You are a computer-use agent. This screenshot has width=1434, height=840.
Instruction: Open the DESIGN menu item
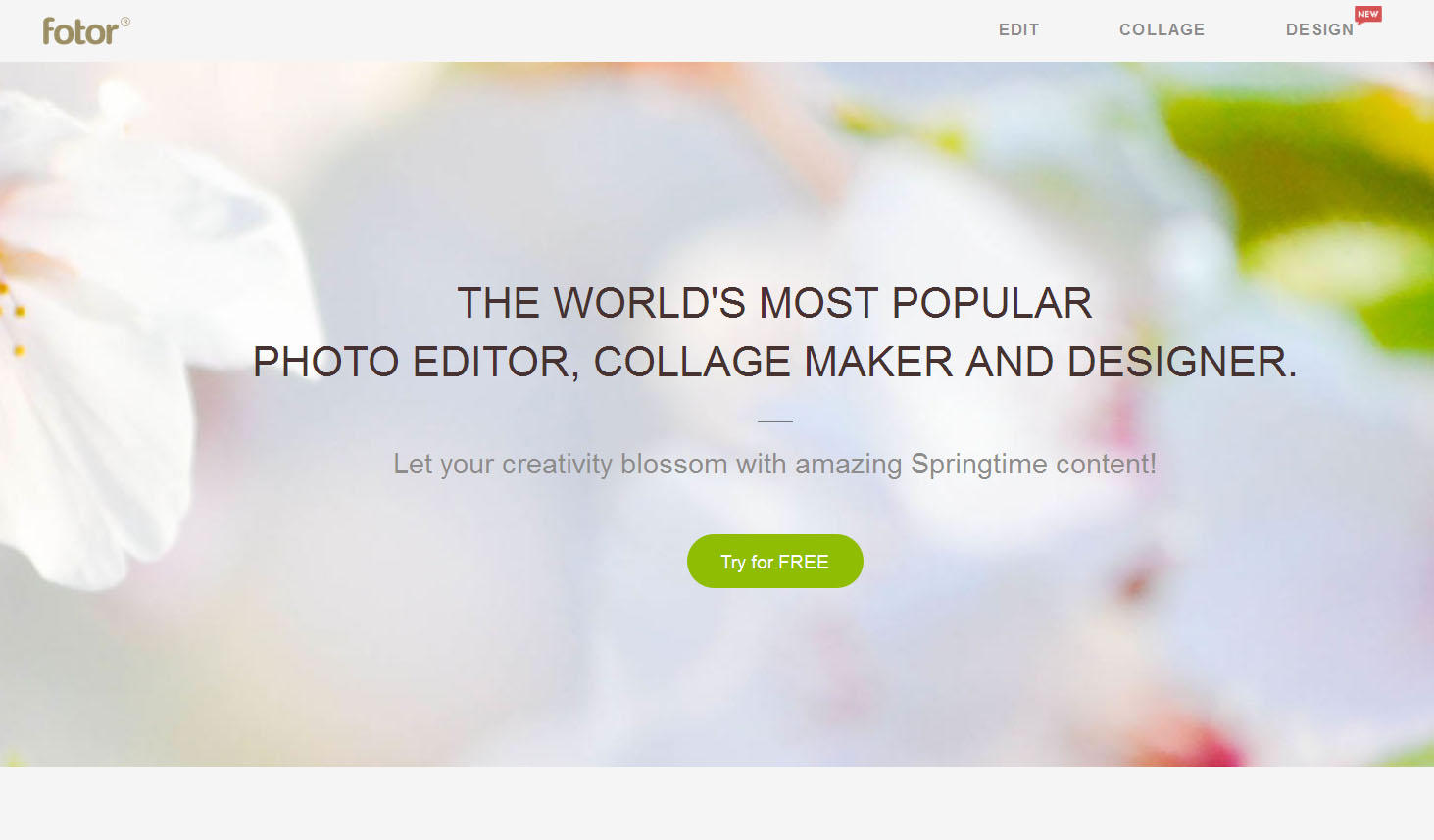coord(1319,30)
